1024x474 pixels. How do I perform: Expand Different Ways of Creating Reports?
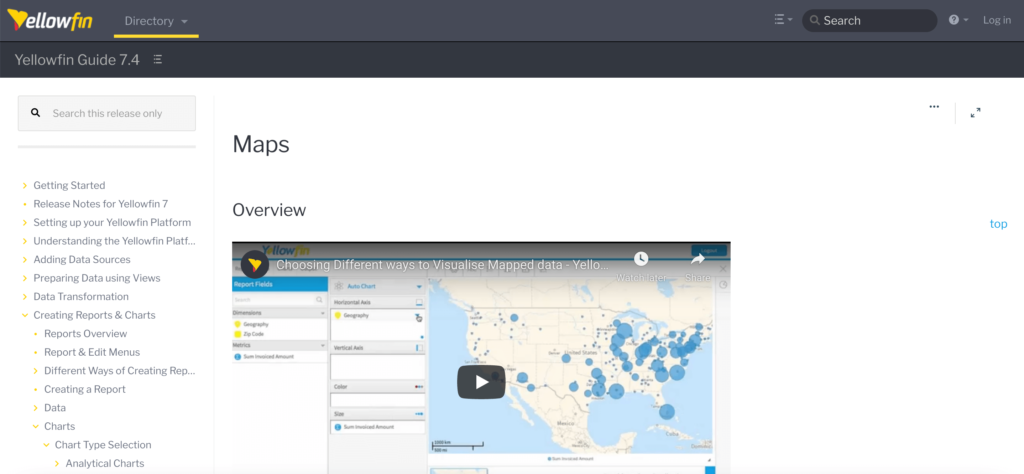pos(35,371)
